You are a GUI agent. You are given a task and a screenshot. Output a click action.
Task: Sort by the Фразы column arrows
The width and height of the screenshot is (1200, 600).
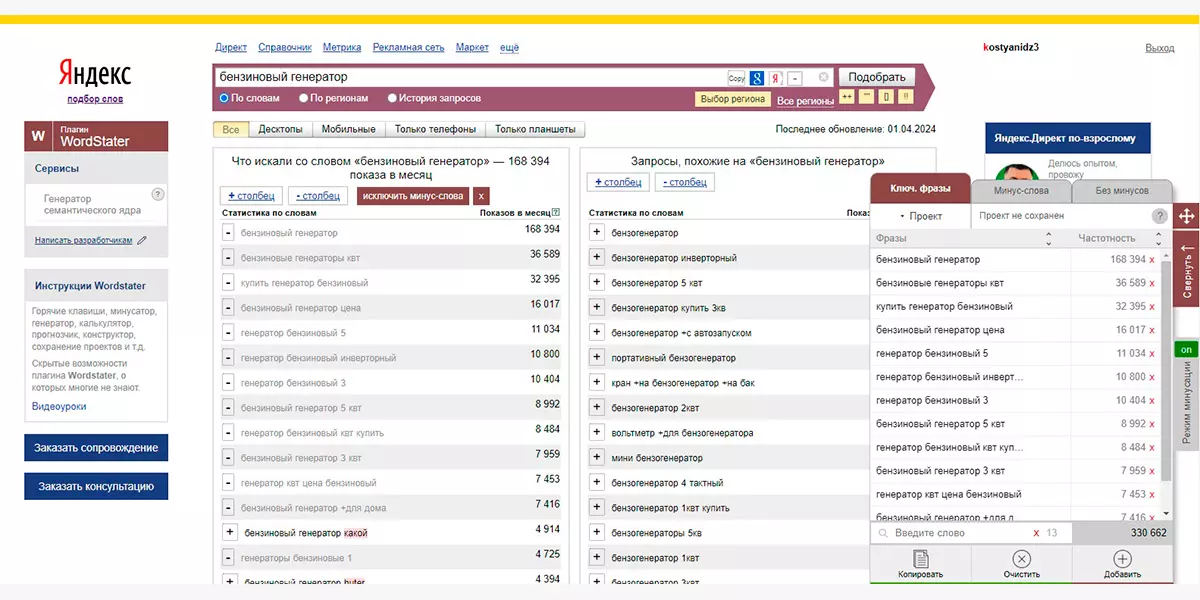point(1048,239)
